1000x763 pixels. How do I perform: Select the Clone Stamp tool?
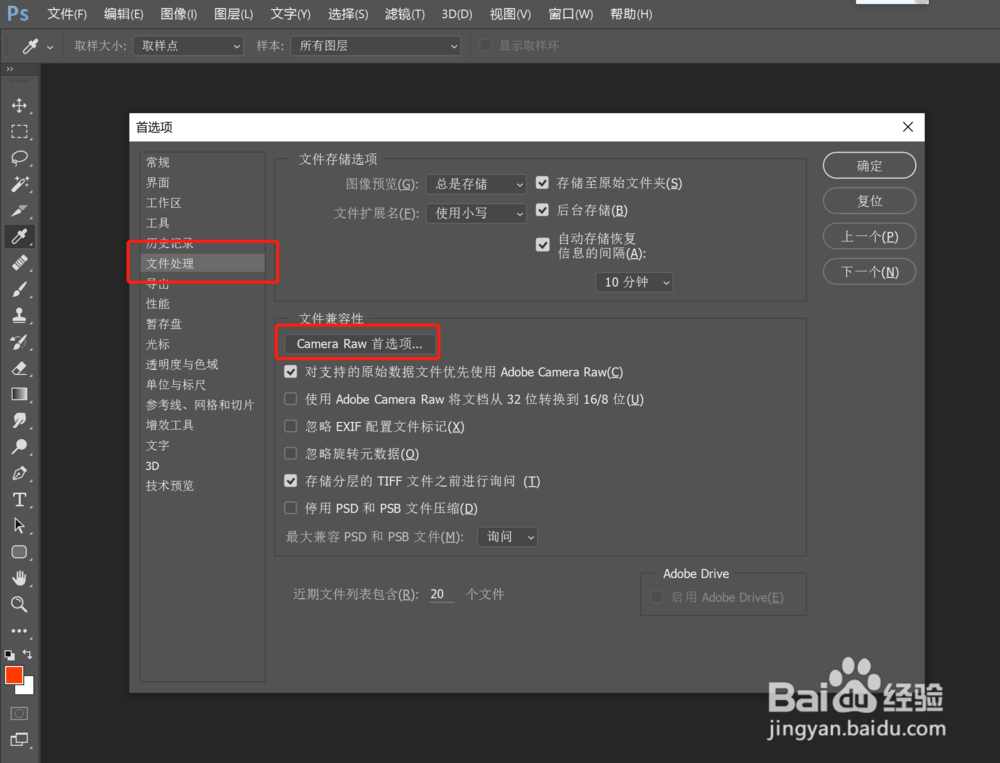19,315
